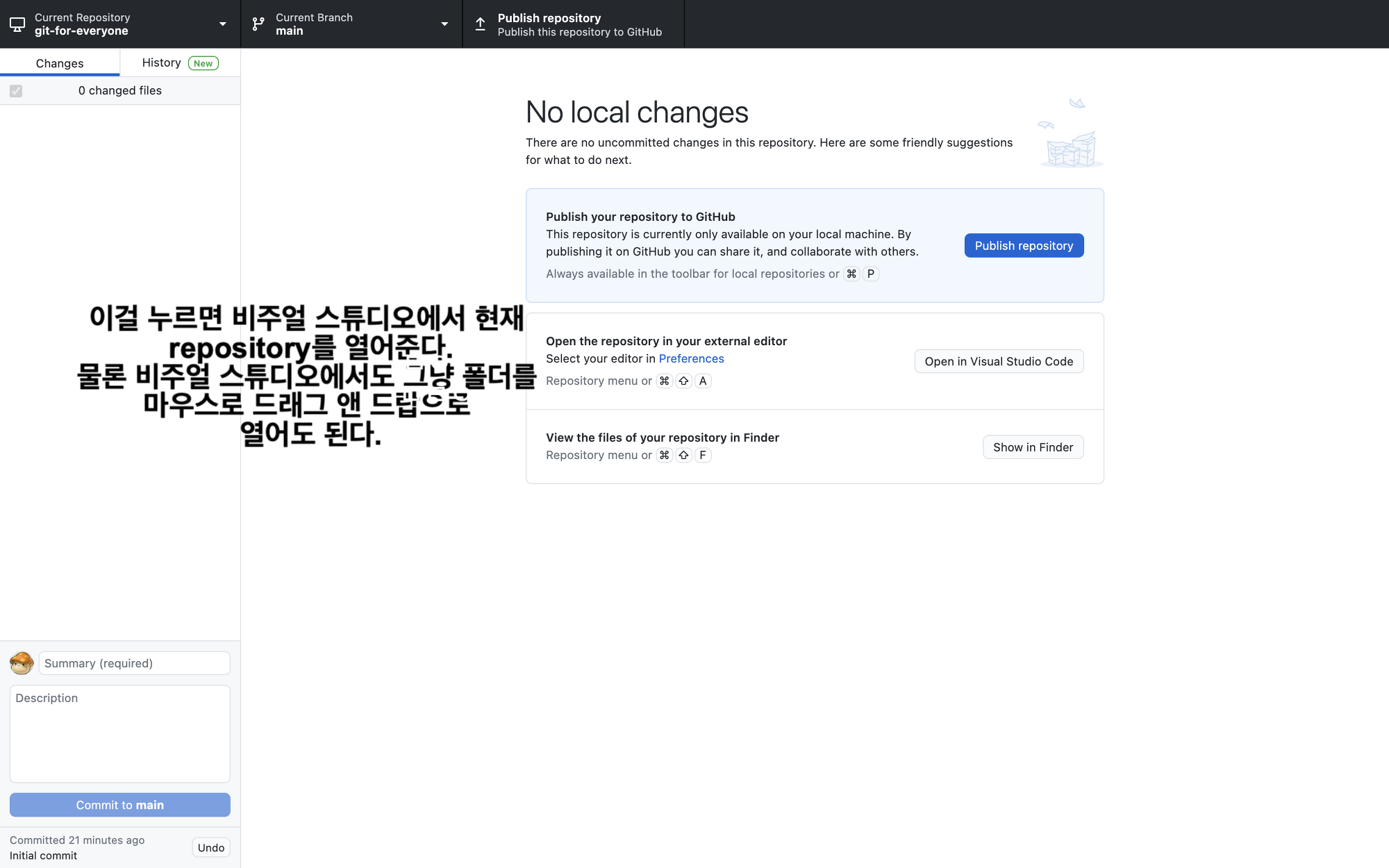Screen dimensions: 1389x868
Task: Click the Commit to main button
Action: 120,805
